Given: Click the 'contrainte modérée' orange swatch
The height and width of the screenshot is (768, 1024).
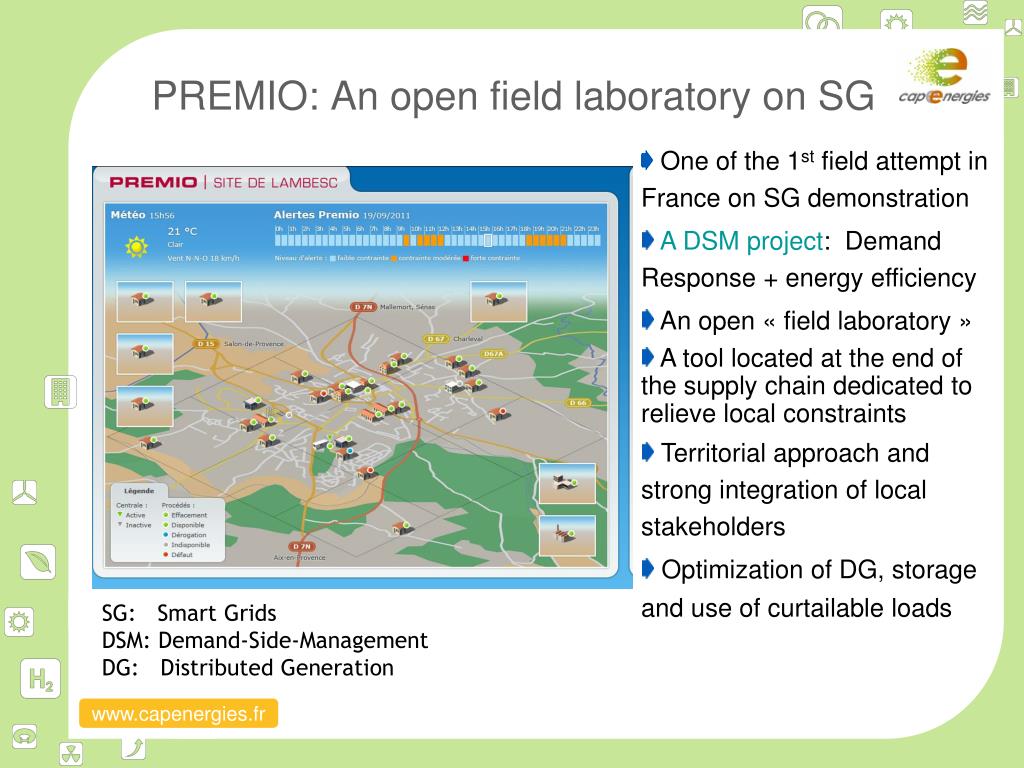Looking at the screenshot, I should coord(394,259).
